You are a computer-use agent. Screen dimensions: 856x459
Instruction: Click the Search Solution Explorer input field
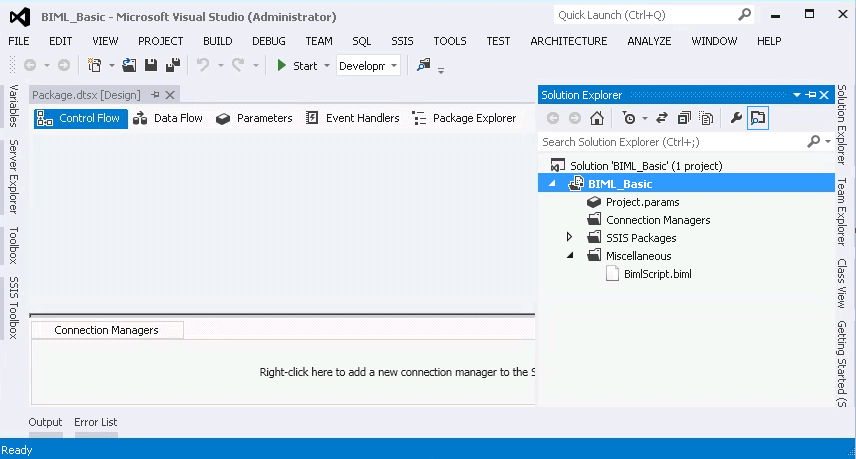pos(671,142)
